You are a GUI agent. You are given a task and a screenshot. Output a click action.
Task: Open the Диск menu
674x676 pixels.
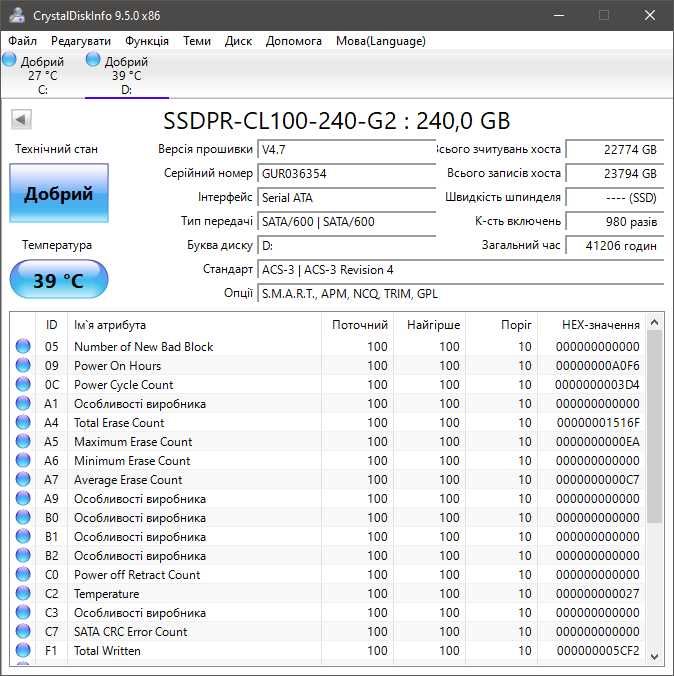coord(238,41)
